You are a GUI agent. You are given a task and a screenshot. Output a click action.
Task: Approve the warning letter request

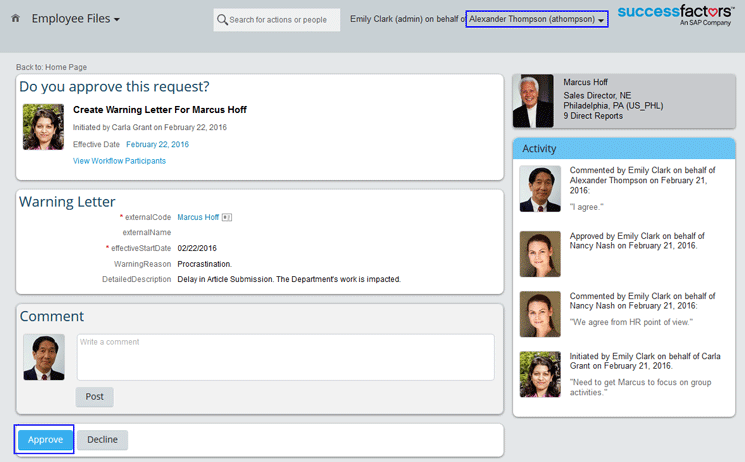tap(45, 440)
